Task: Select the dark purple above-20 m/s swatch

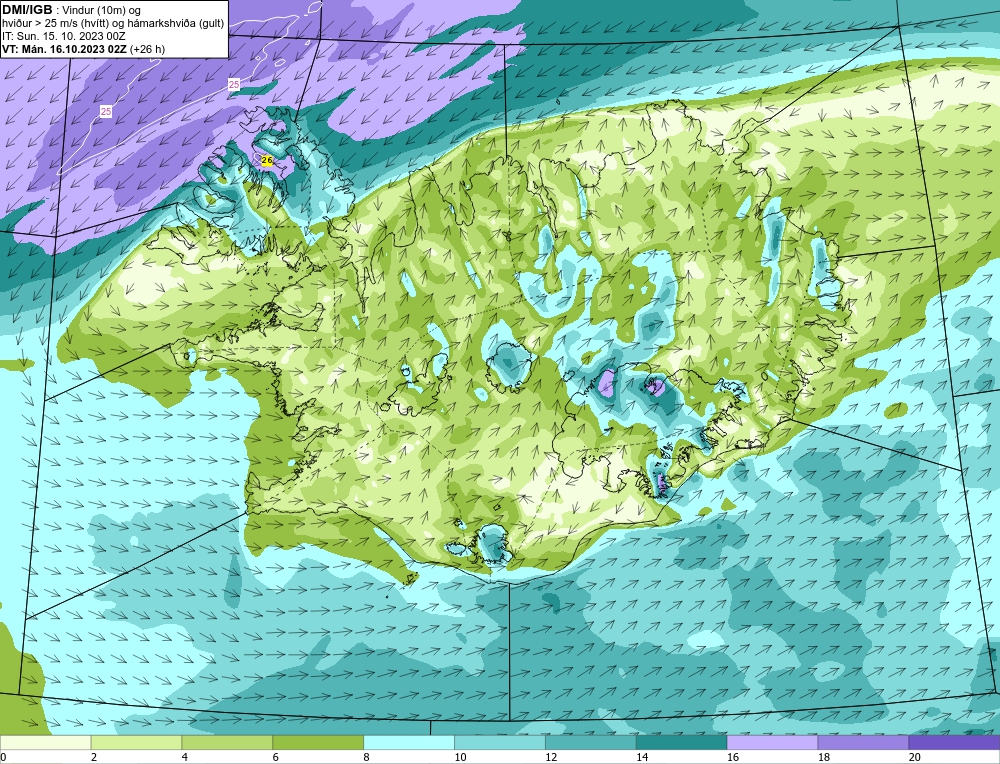Action: 954,742
